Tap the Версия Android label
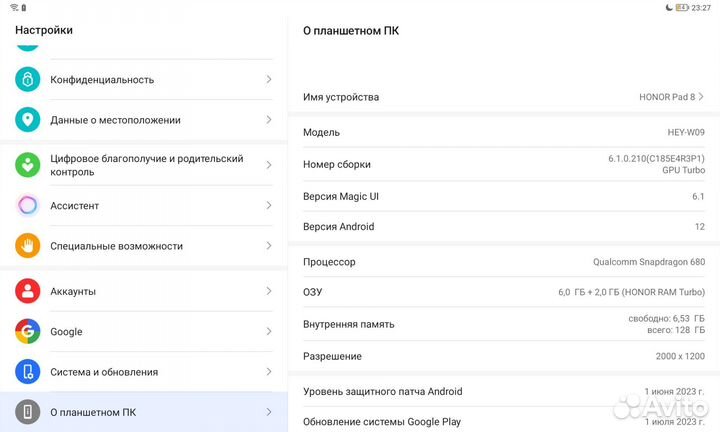Image resolution: width=720 pixels, height=432 pixels. click(338, 226)
